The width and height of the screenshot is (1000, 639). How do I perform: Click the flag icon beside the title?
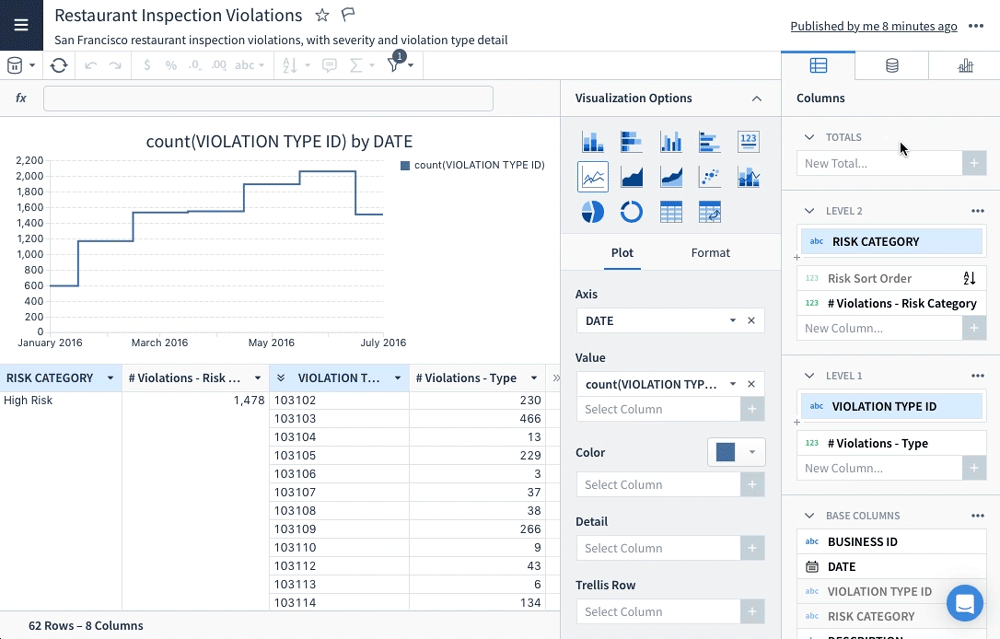(348, 14)
